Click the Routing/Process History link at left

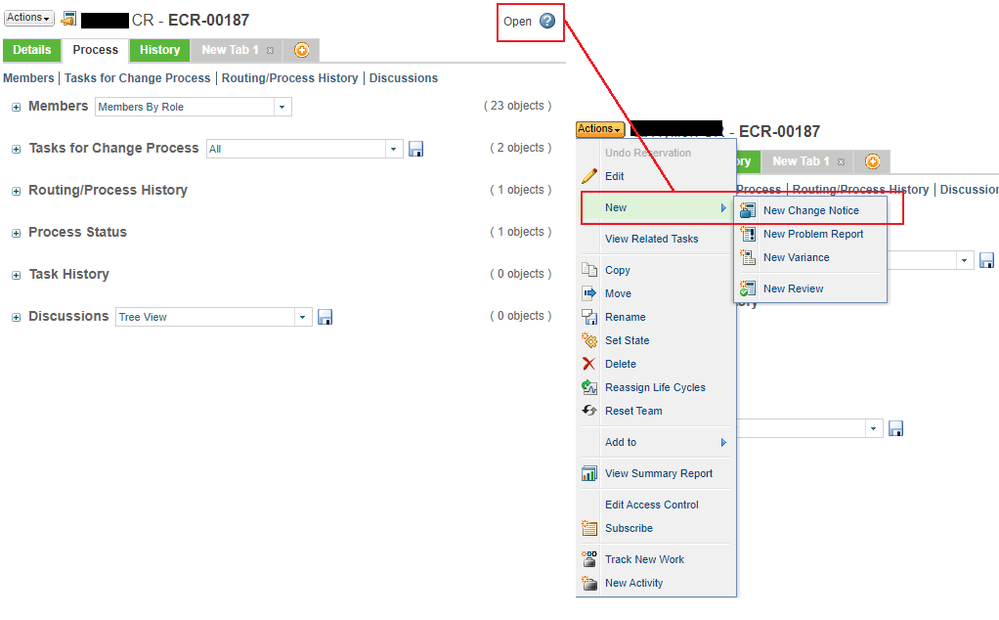point(290,78)
